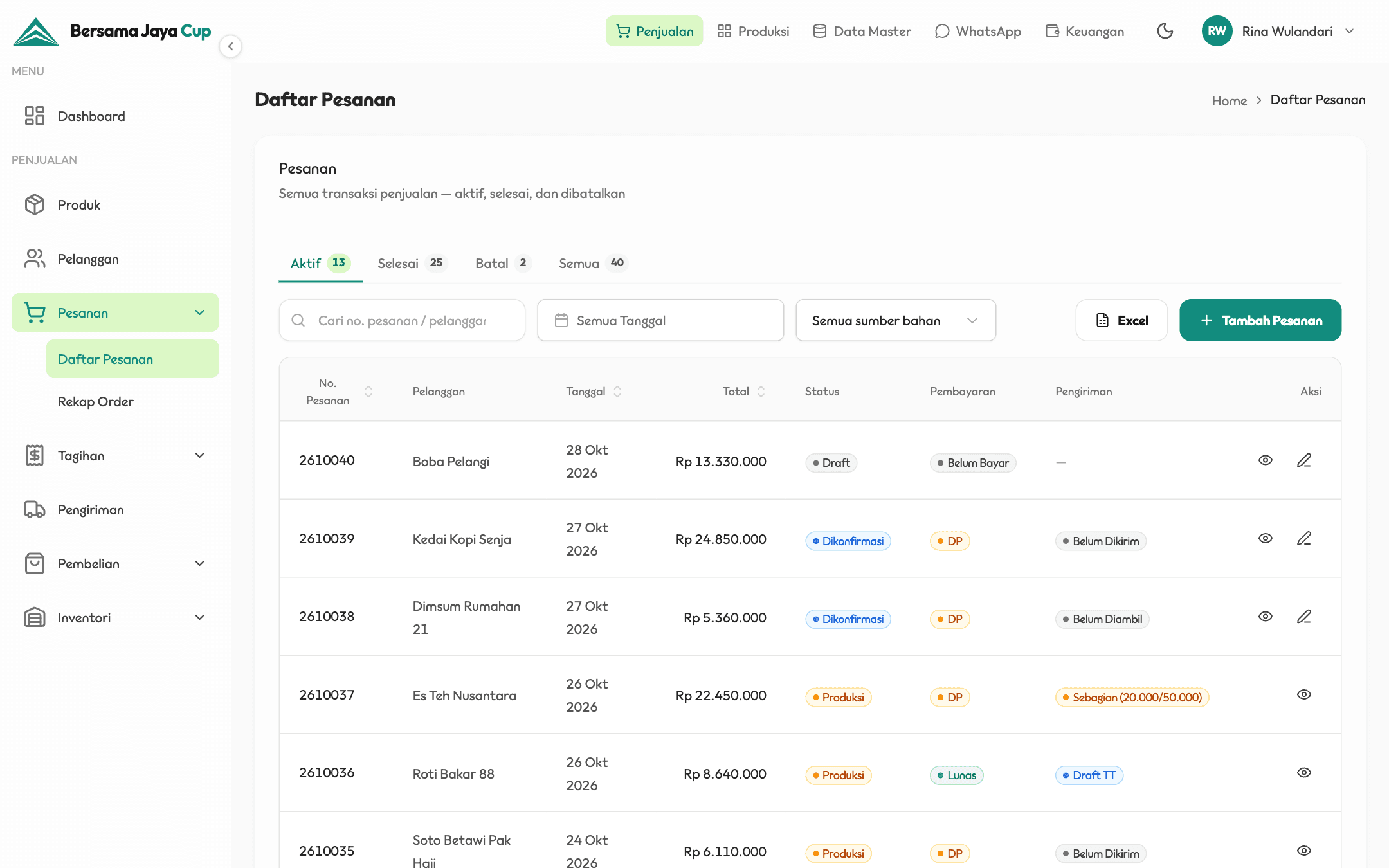Sort the table by No. Pesanan
Image resolution: width=1389 pixels, height=868 pixels.
pyautogui.click(x=368, y=392)
